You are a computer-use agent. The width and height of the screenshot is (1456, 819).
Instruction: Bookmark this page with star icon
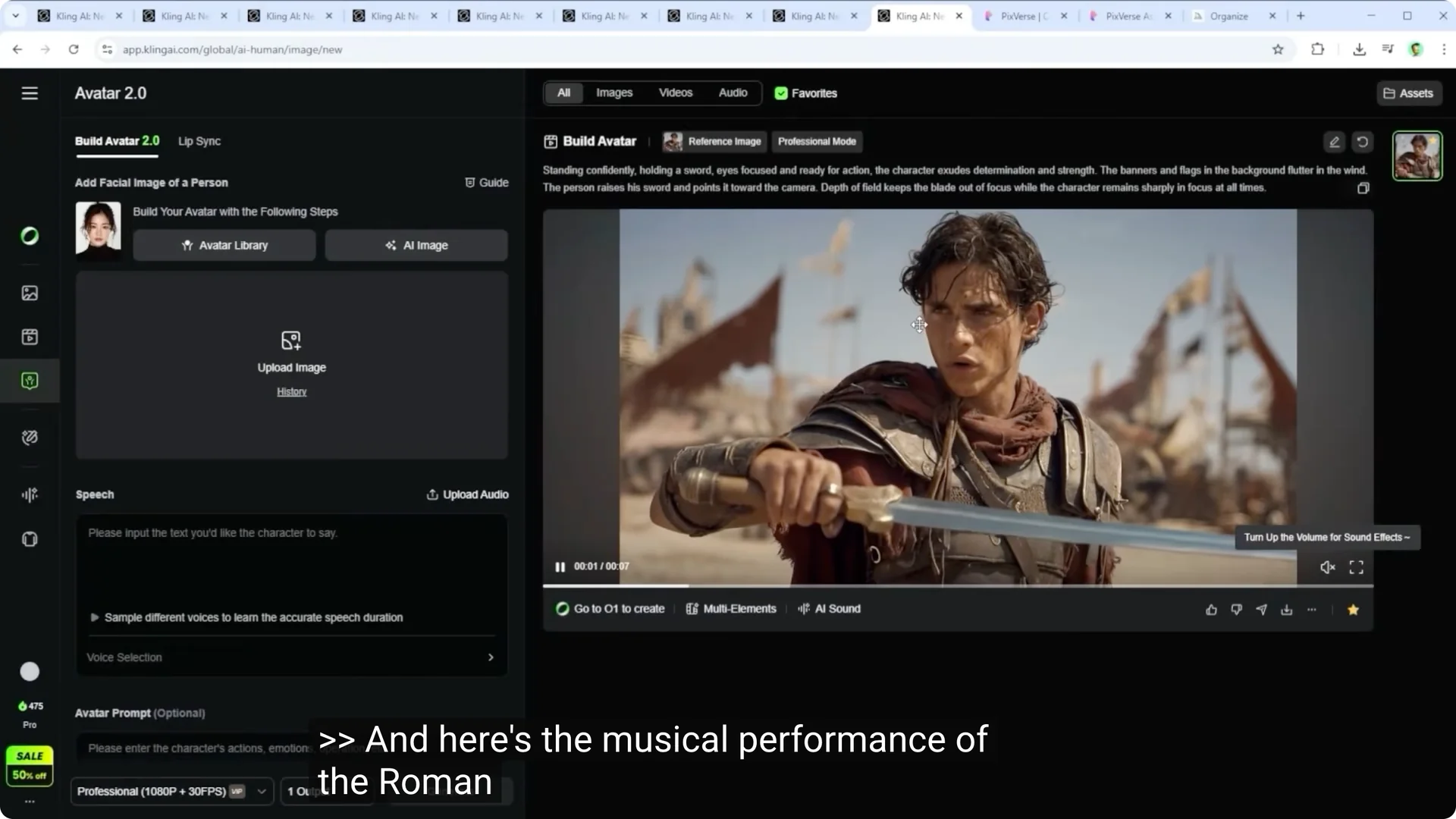[1278, 49]
